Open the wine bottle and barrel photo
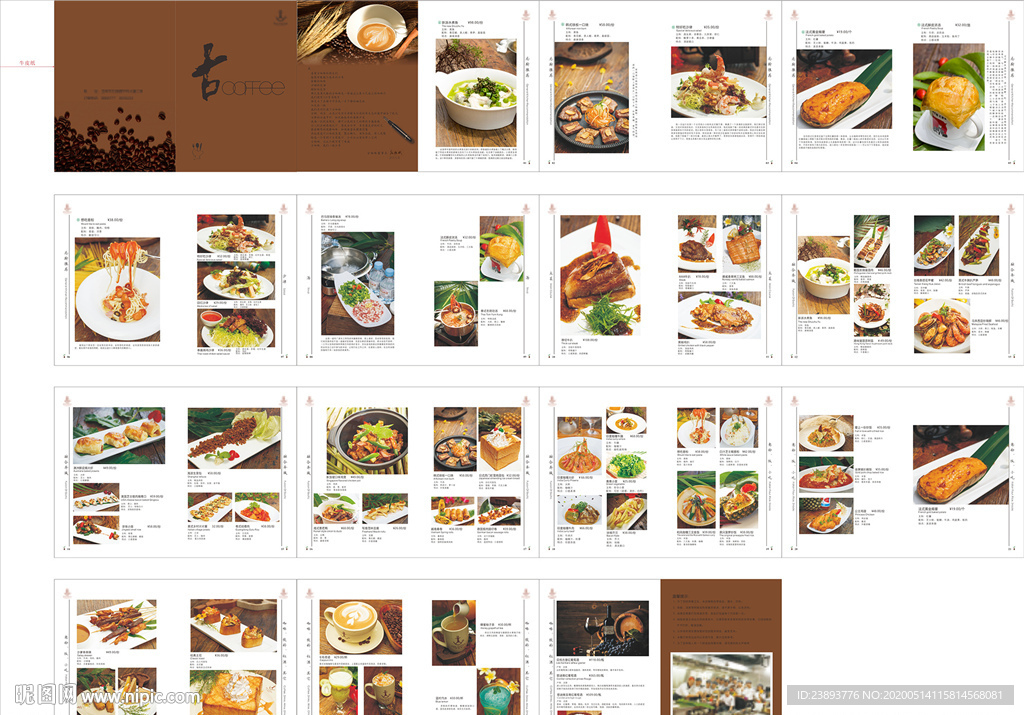The height and width of the screenshot is (715, 1024). [x=603, y=628]
